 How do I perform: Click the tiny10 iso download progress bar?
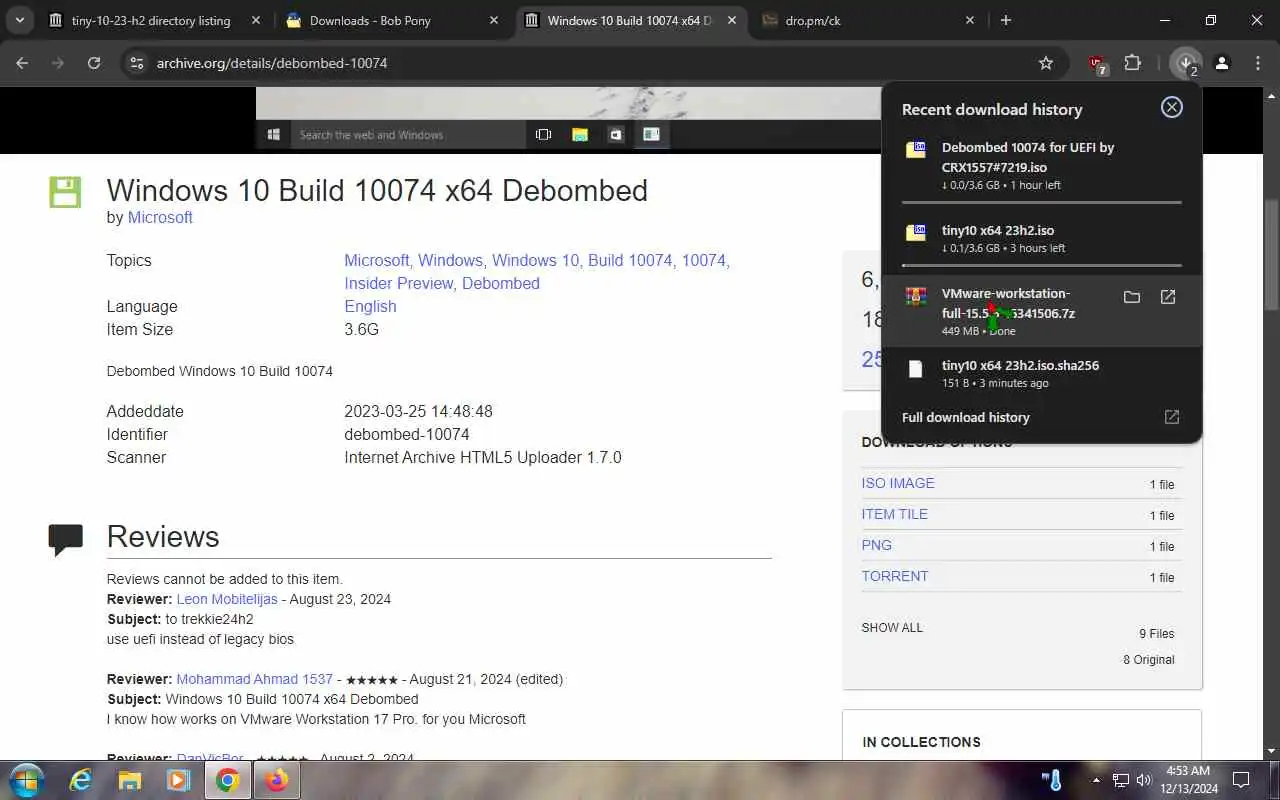(1041, 266)
